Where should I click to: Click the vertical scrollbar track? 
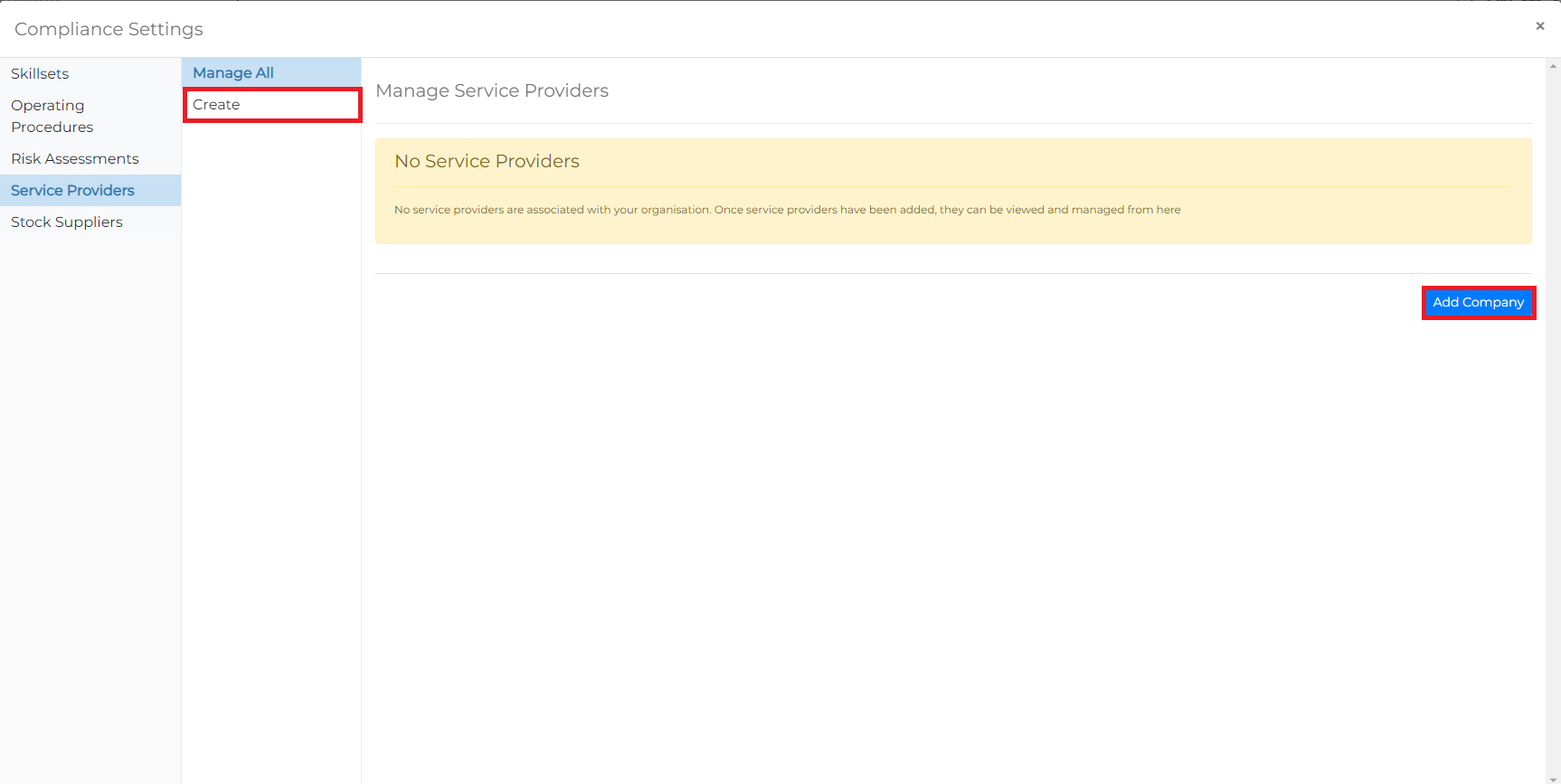(1553, 407)
